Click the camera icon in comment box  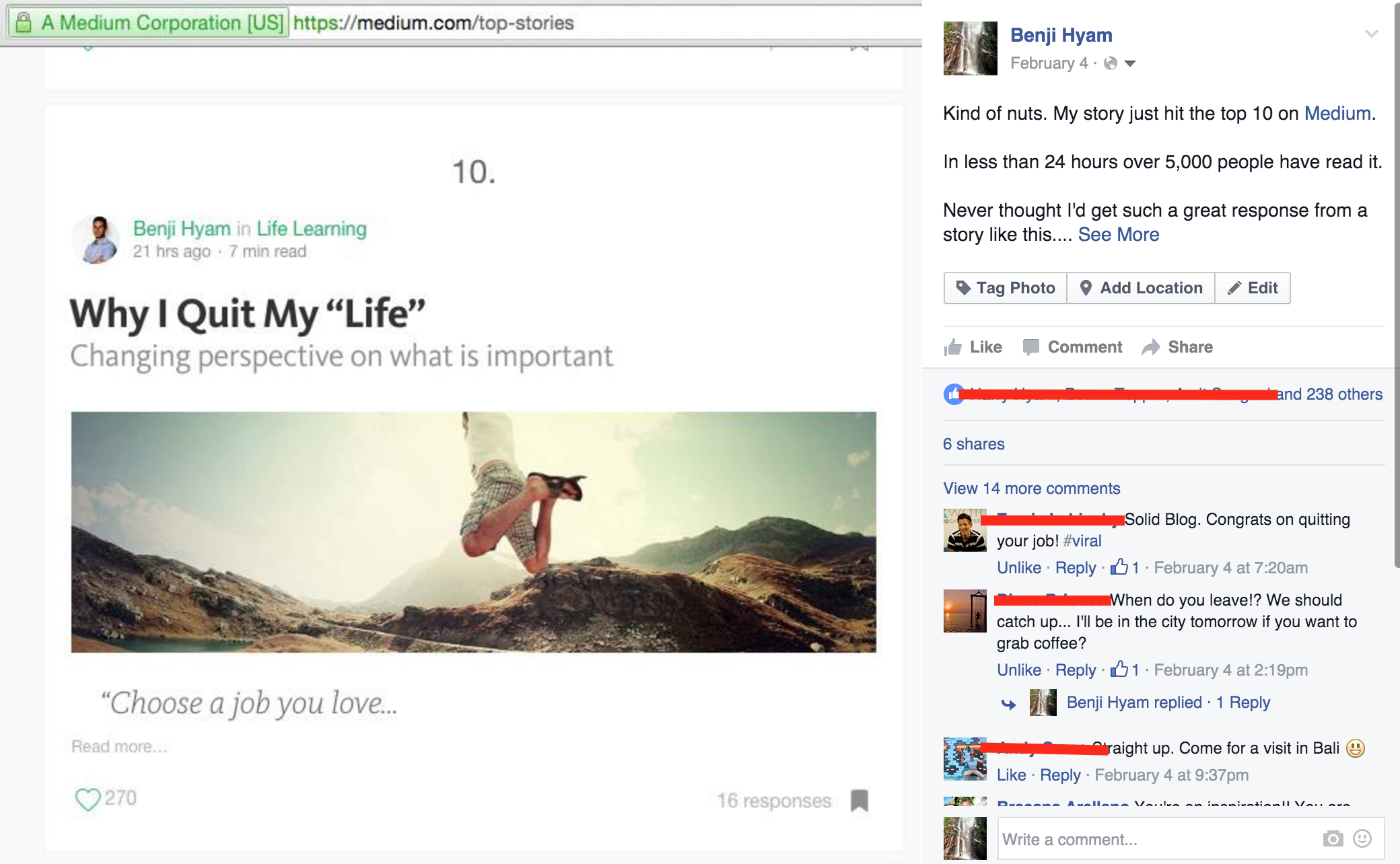(x=1332, y=839)
